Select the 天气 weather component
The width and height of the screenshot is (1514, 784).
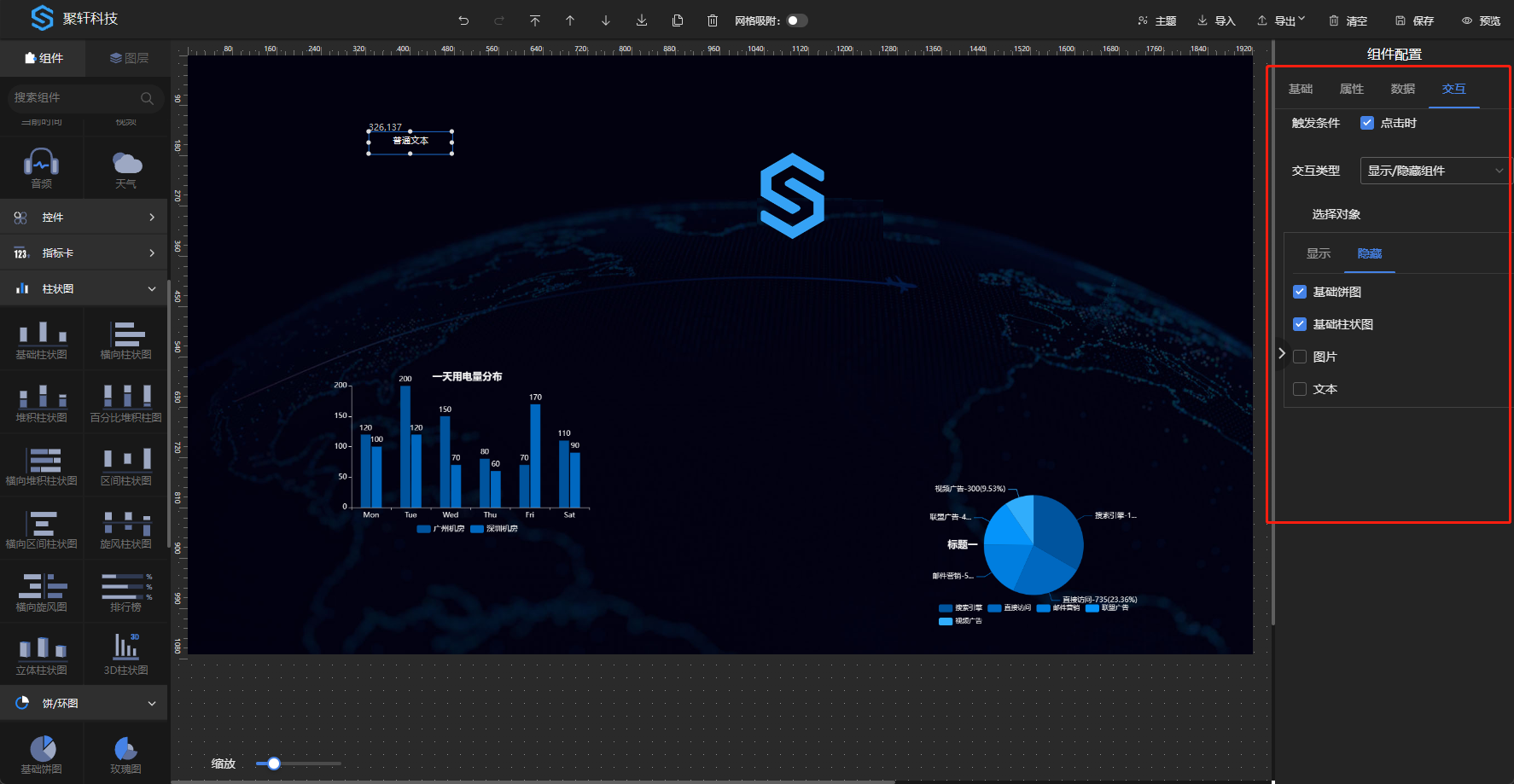point(126,168)
